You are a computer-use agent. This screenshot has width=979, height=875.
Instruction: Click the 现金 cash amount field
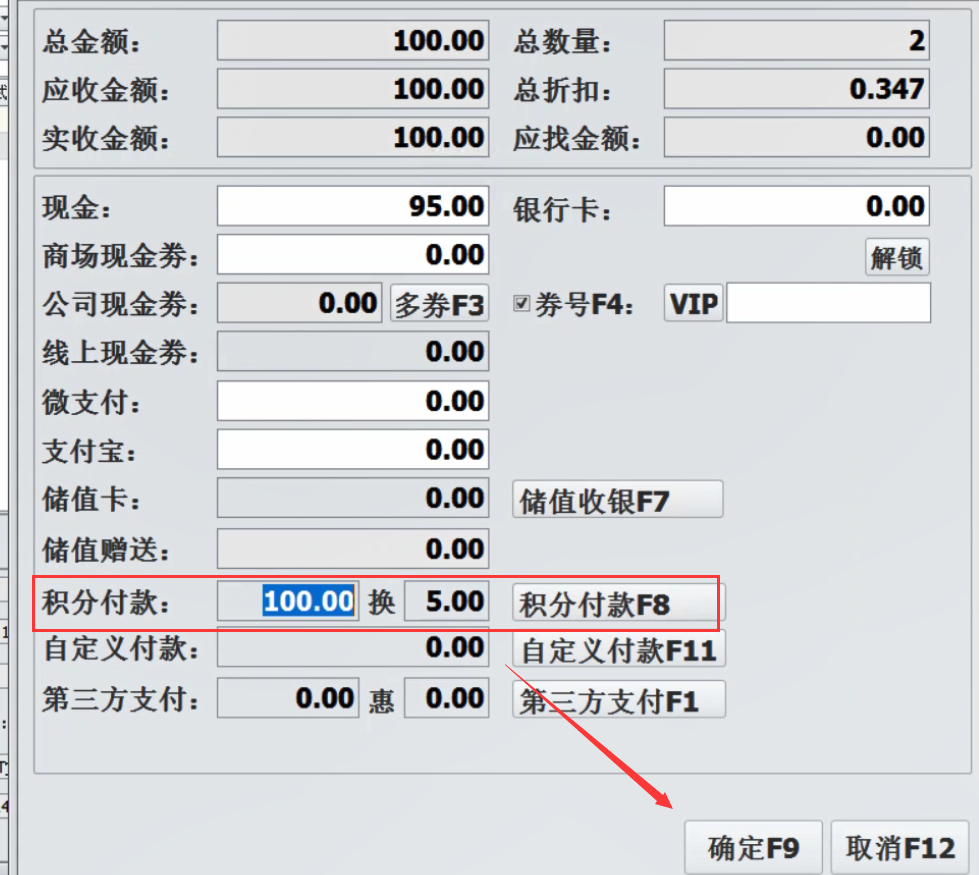point(352,207)
